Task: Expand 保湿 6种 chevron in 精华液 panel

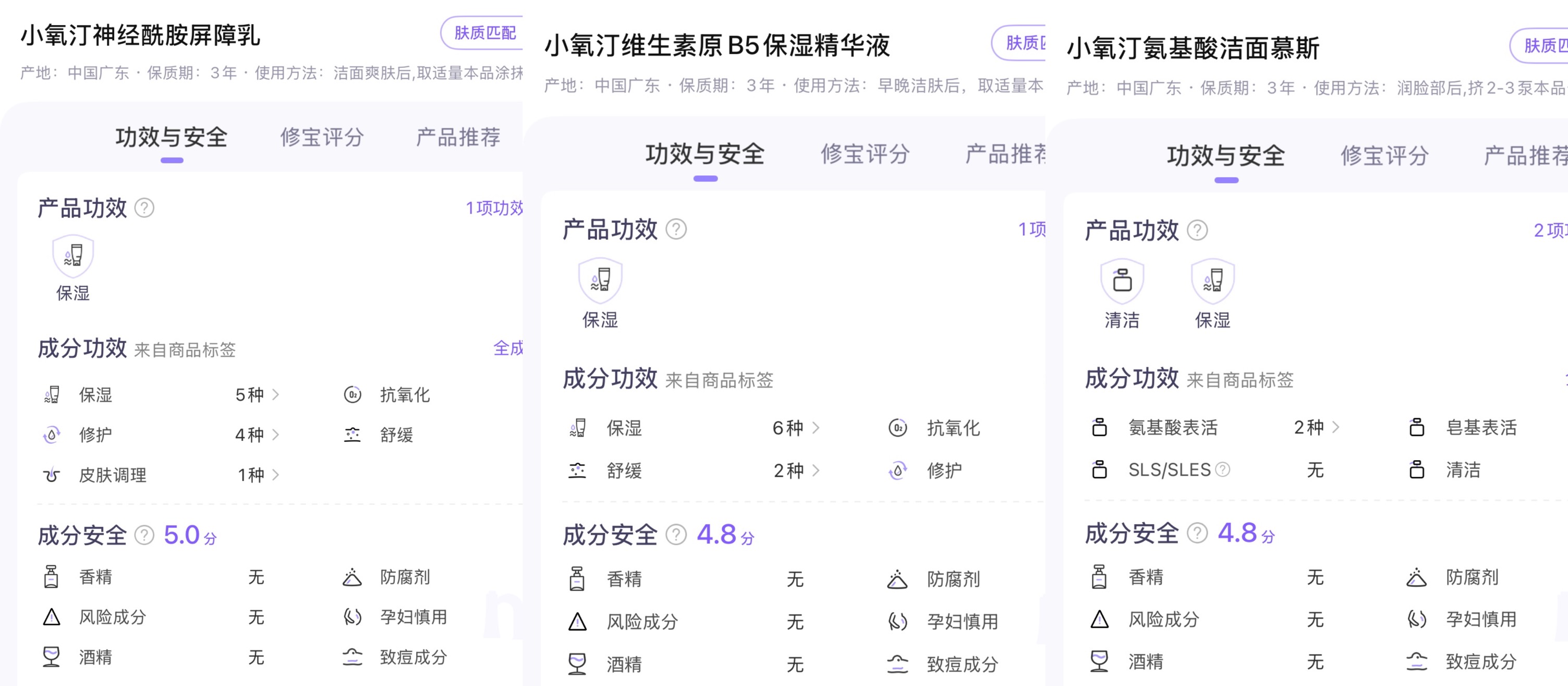Action: pyautogui.click(x=816, y=428)
